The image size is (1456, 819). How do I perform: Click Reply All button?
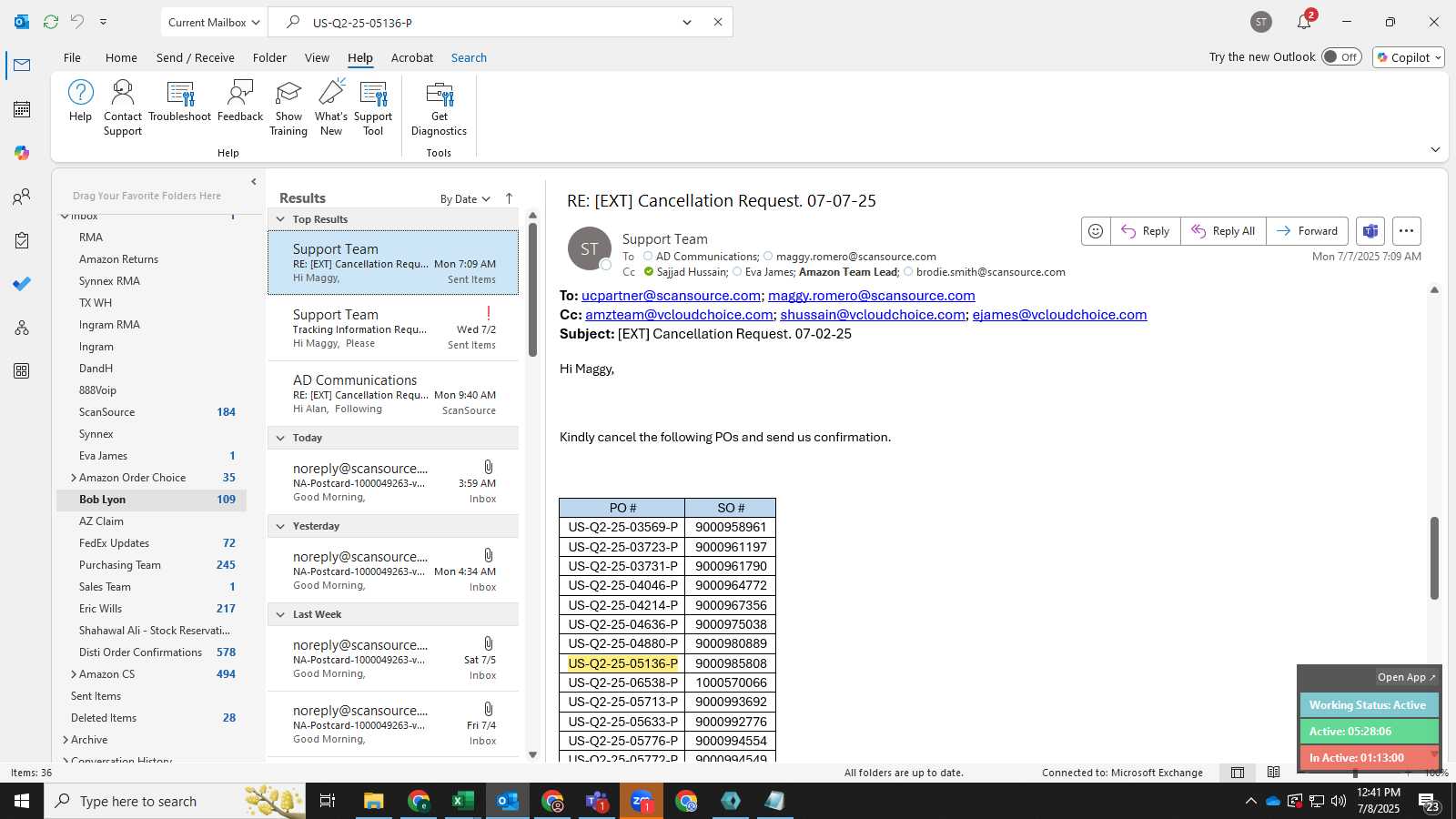click(1223, 231)
